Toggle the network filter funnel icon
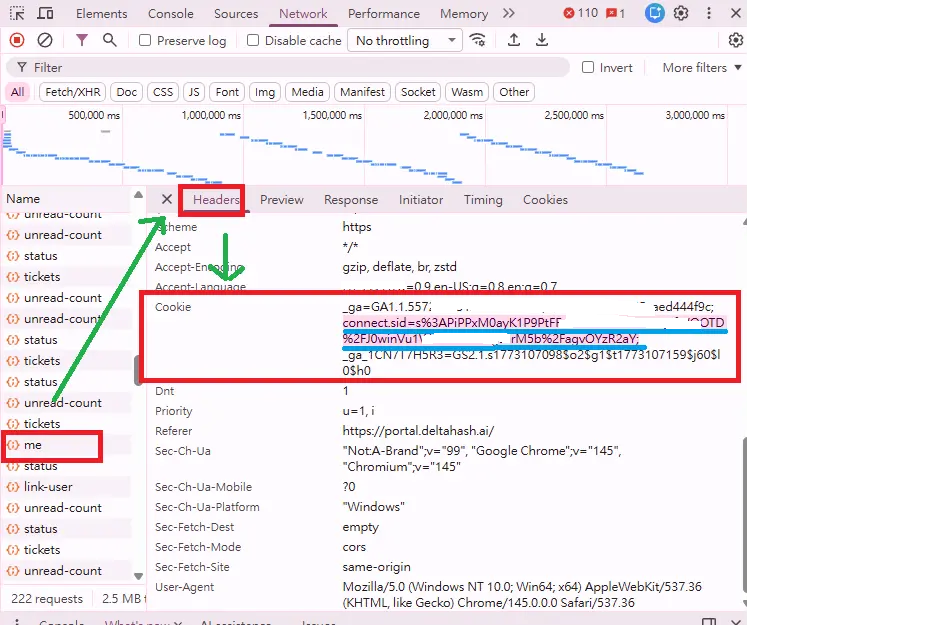Viewport: 934px width, 625px height. click(82, 40)
